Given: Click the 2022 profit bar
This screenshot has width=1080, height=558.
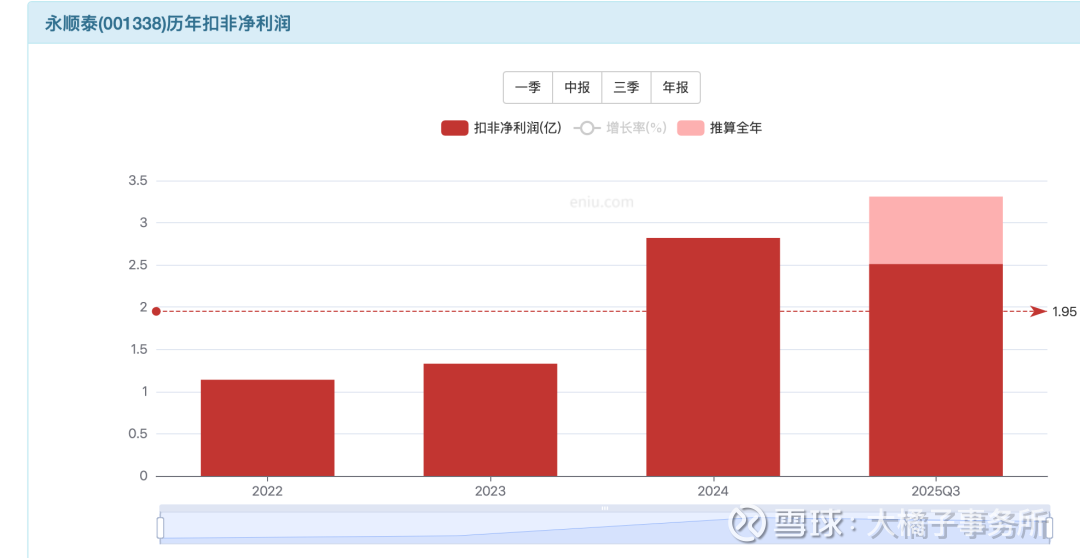Looking at the screenshot, I should coord(267,428).
